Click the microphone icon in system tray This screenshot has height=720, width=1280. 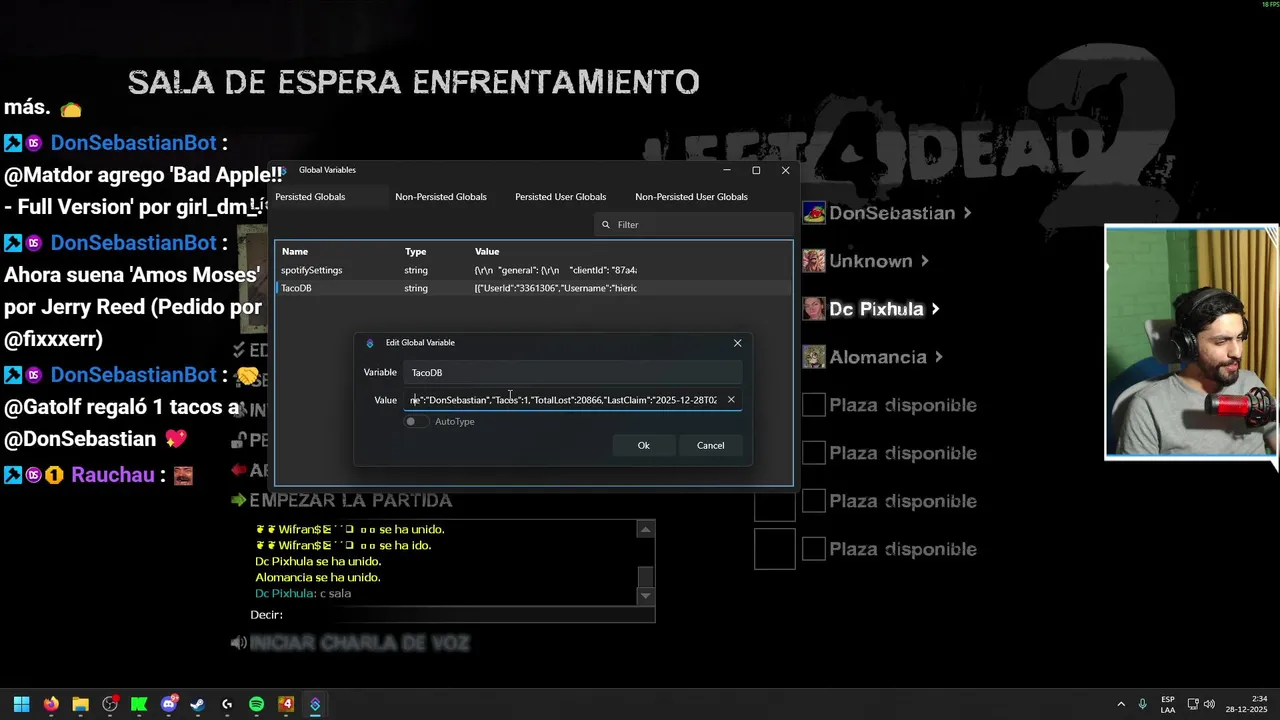point(1142,704)
